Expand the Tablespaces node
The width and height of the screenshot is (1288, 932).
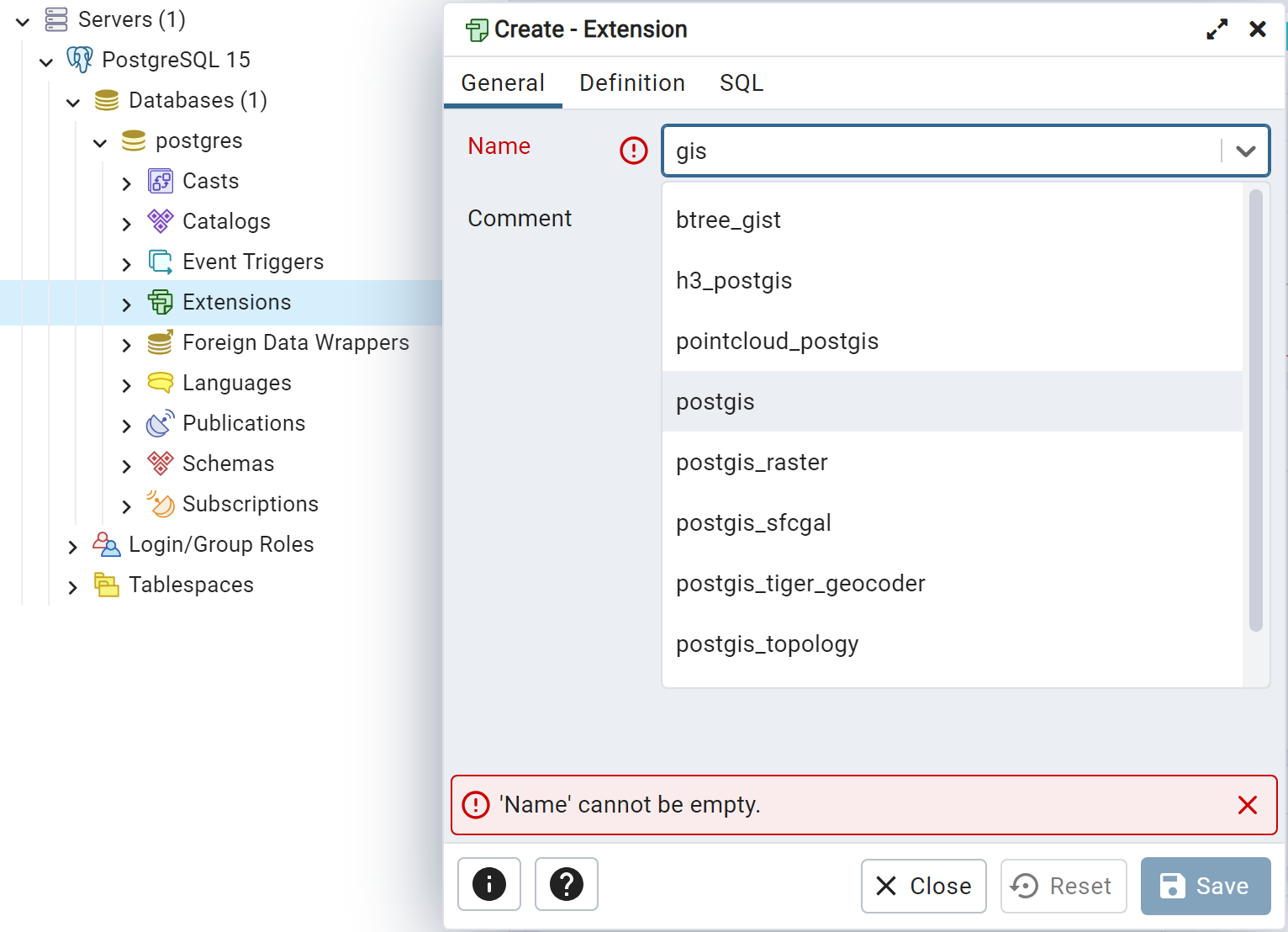point(73,586)
